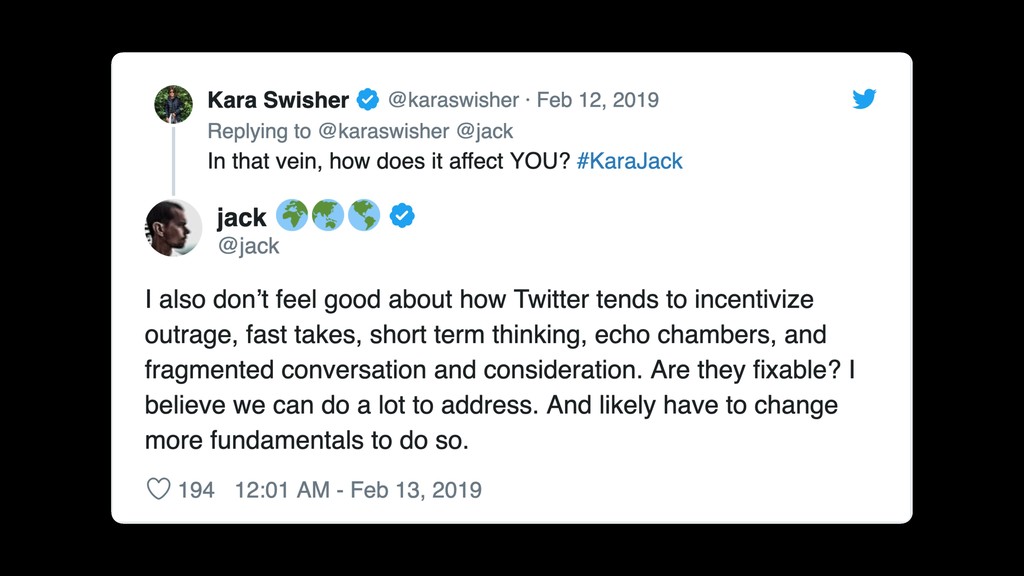Click @karaswisher in the Replying to line
Screen dimensions: 1024x576
point(383,131)
